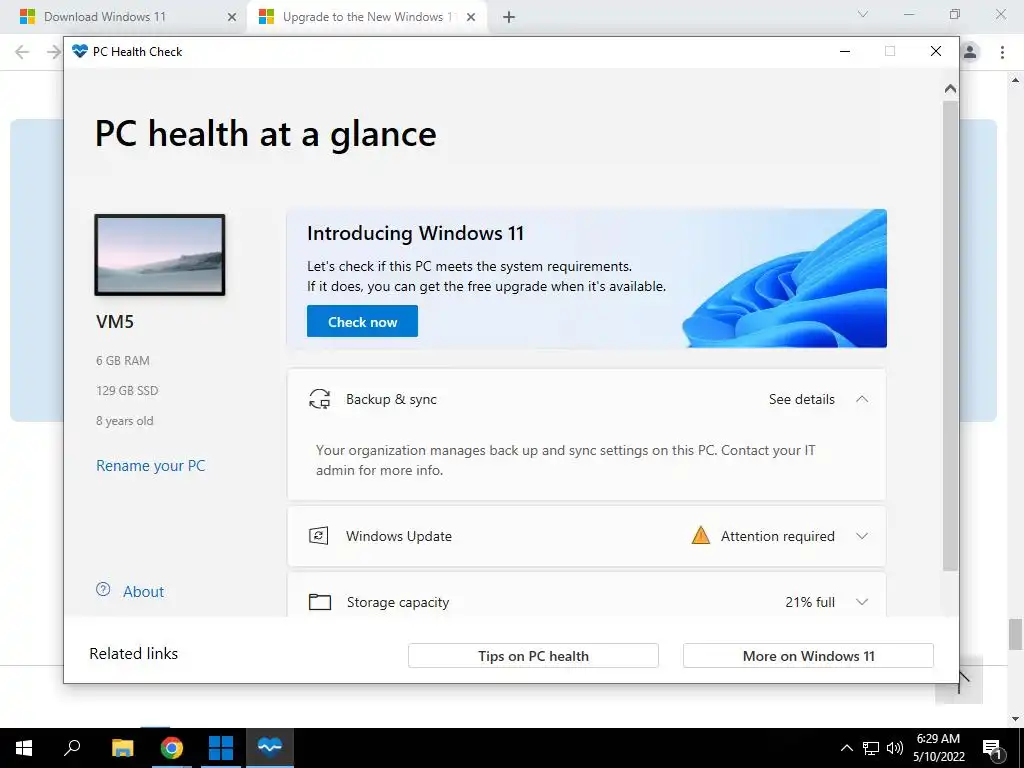Expand the Windows Update section chevron

click(x=862, y=536)
